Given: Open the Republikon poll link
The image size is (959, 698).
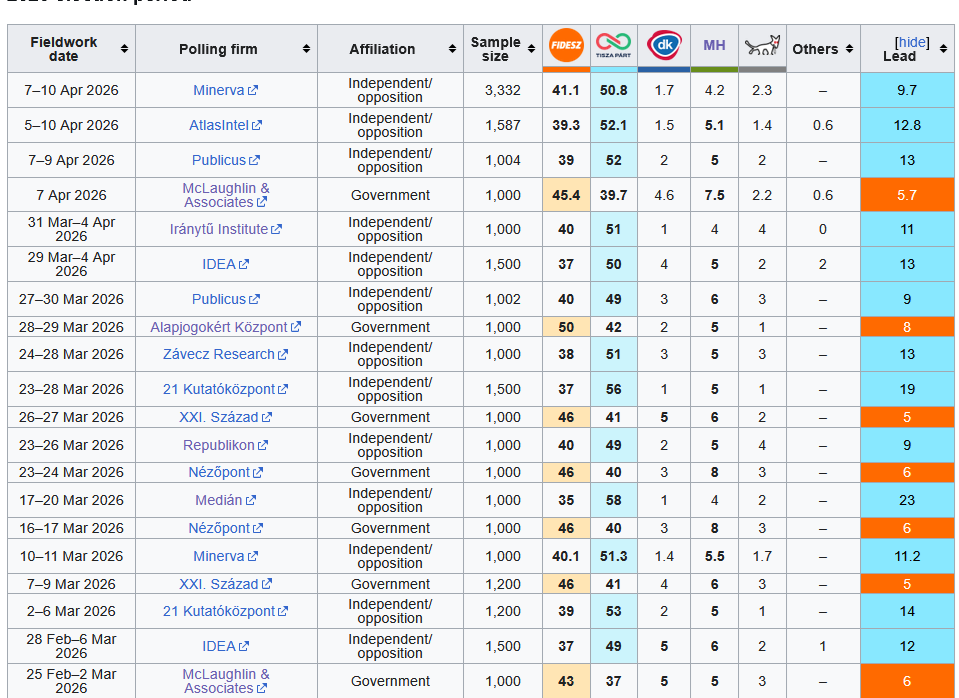Looking at the screenshot, I should coord(225,445).
